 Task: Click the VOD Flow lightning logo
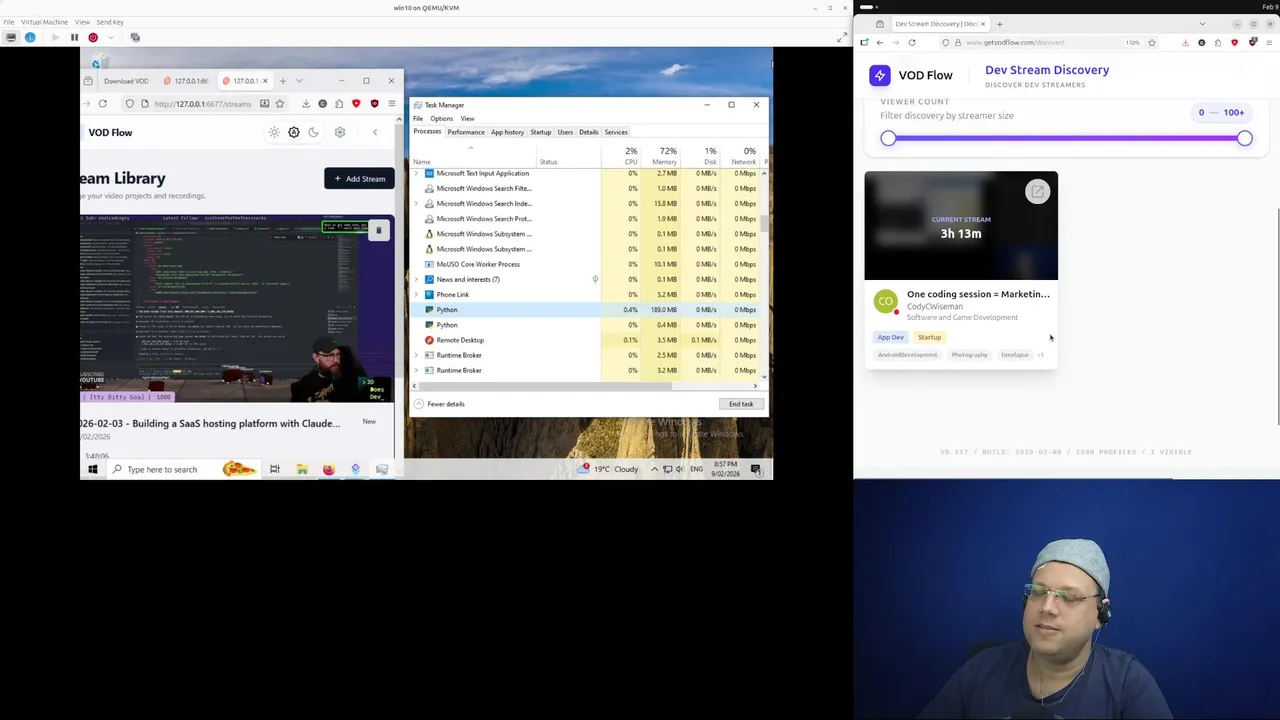point(879,75)
